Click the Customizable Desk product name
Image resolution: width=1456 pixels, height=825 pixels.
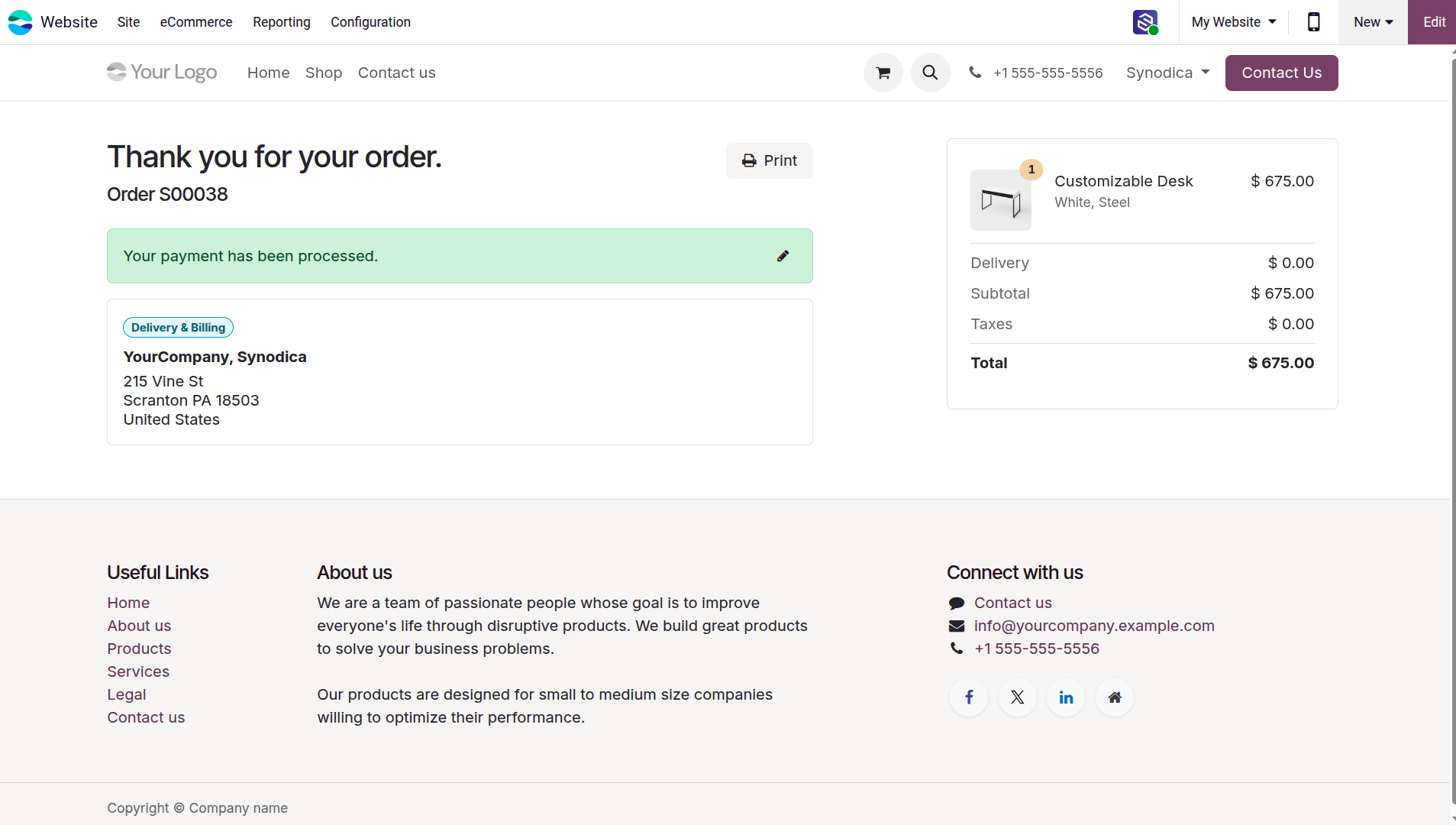pyautogui.click(x=1123, y=181)
